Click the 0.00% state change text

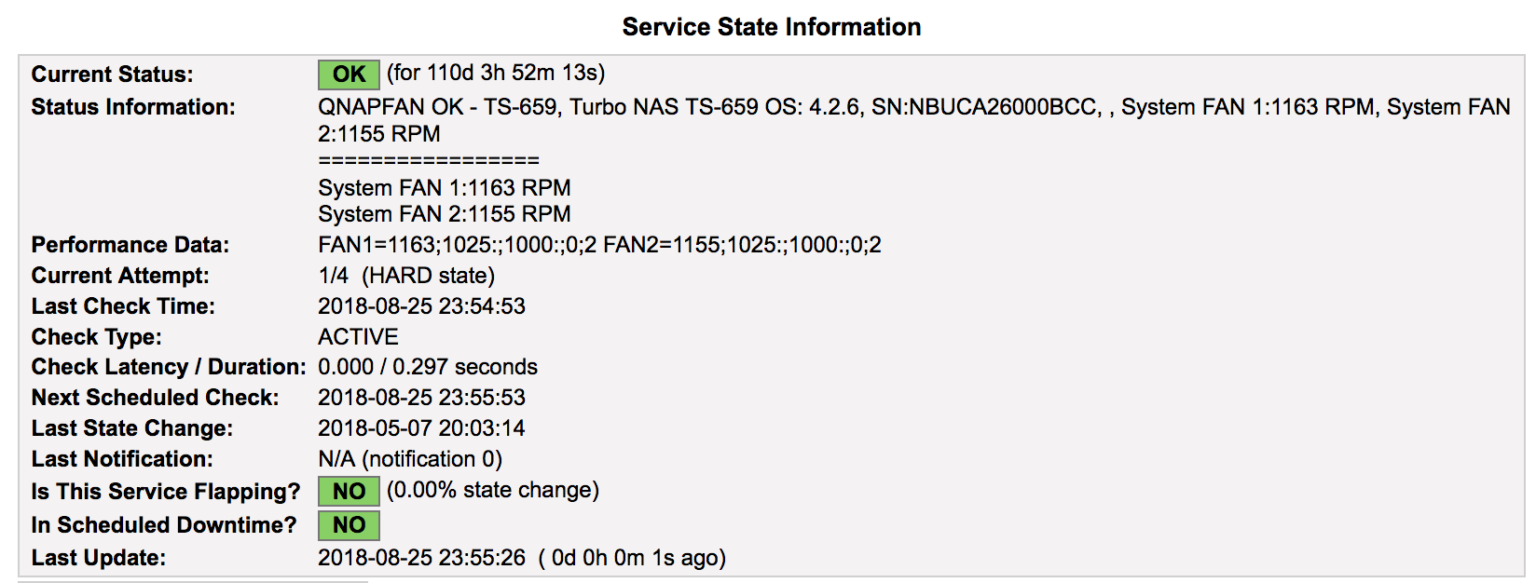click(x=493, y=490)
